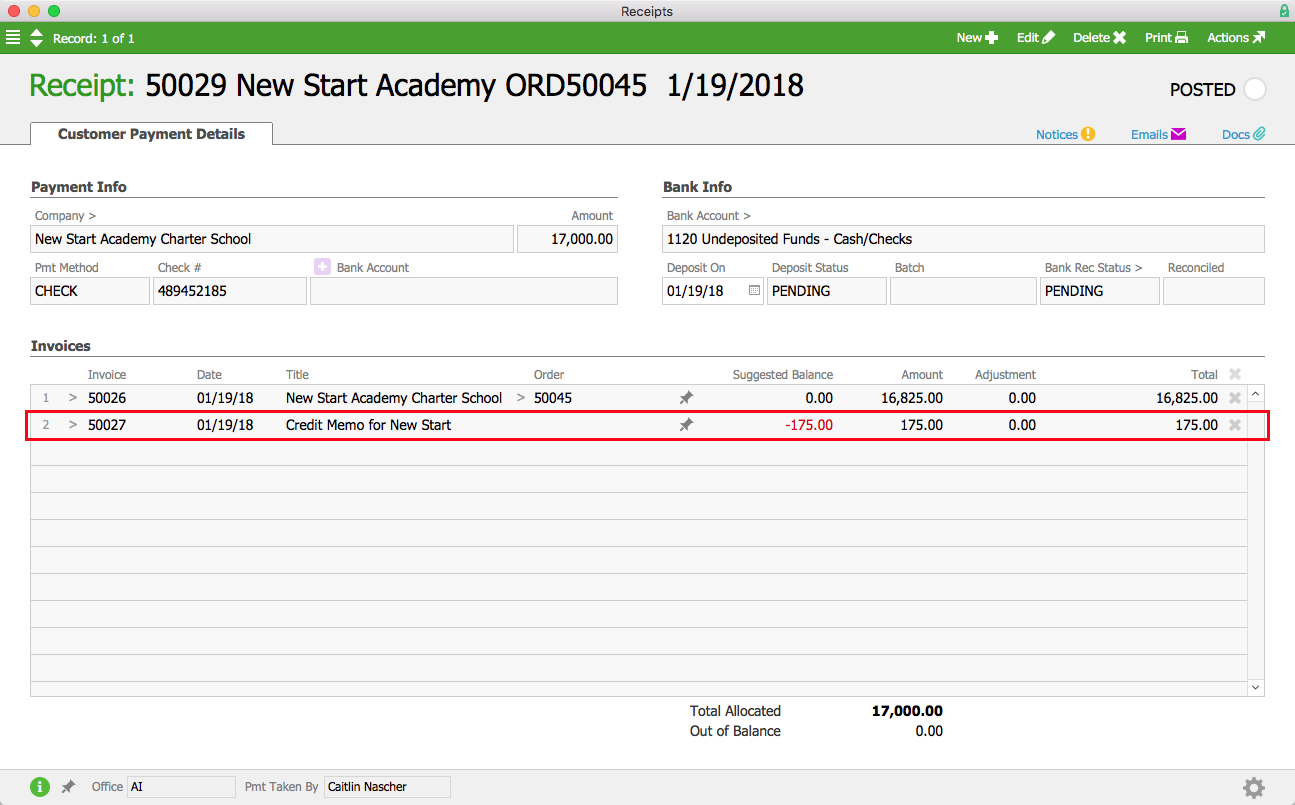Click the Edit pencil button
Image resolution: width=1295 pixels, height=805 pixels.
click(x=1035, y=38)
